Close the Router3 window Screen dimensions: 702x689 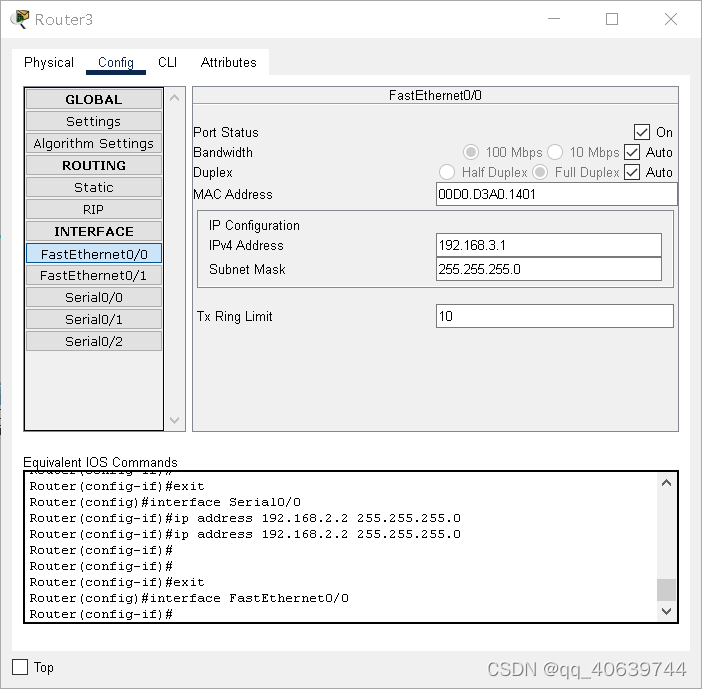click(671, 19)
